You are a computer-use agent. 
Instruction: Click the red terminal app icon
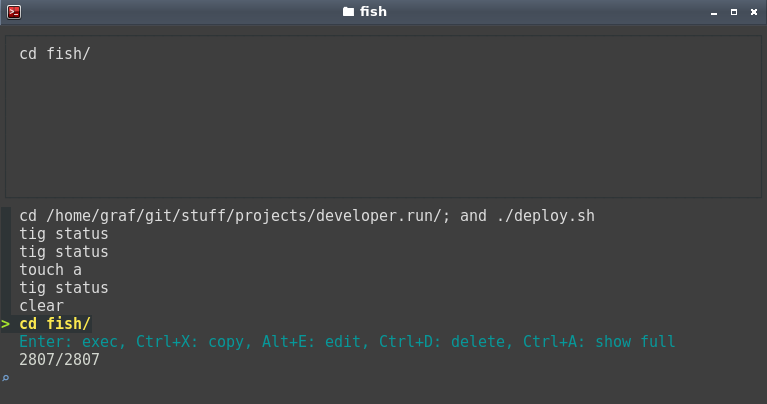click(14, 12)
